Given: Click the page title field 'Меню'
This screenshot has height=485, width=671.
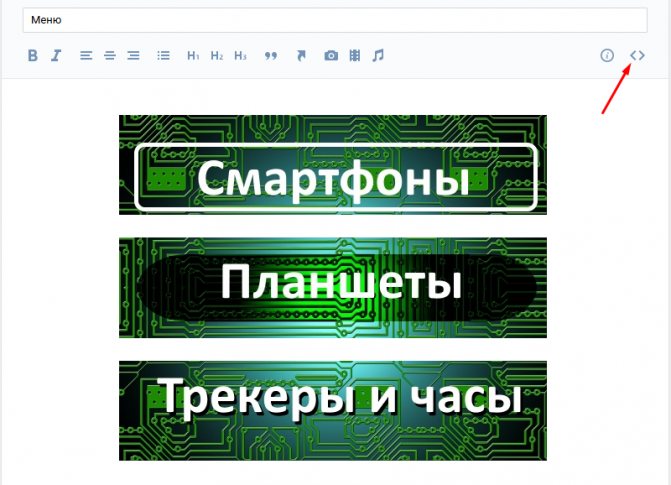Looking at the screenshot, I should (335, 20).
